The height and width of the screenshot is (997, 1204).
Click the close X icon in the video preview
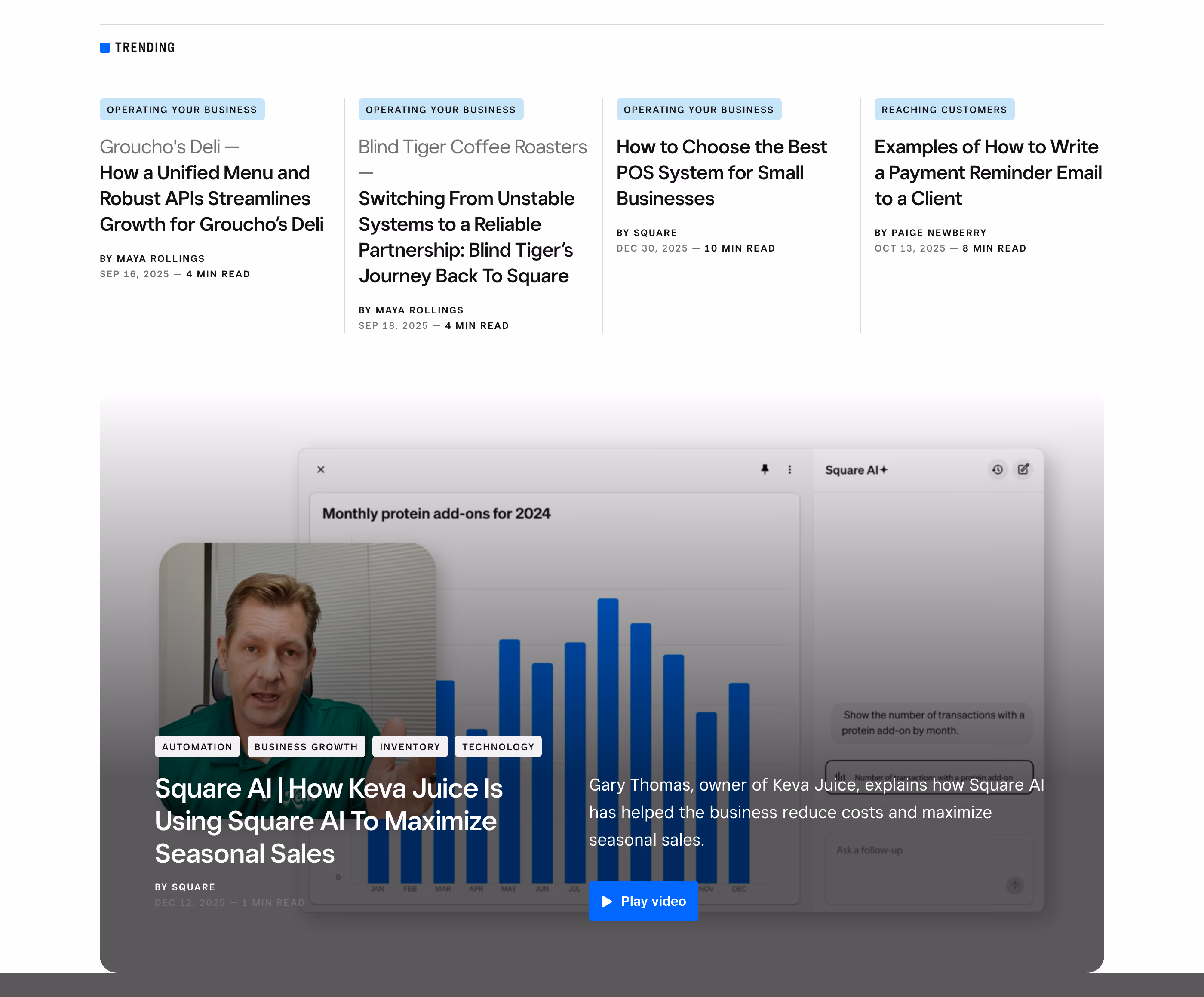click(x=321, y=469)
